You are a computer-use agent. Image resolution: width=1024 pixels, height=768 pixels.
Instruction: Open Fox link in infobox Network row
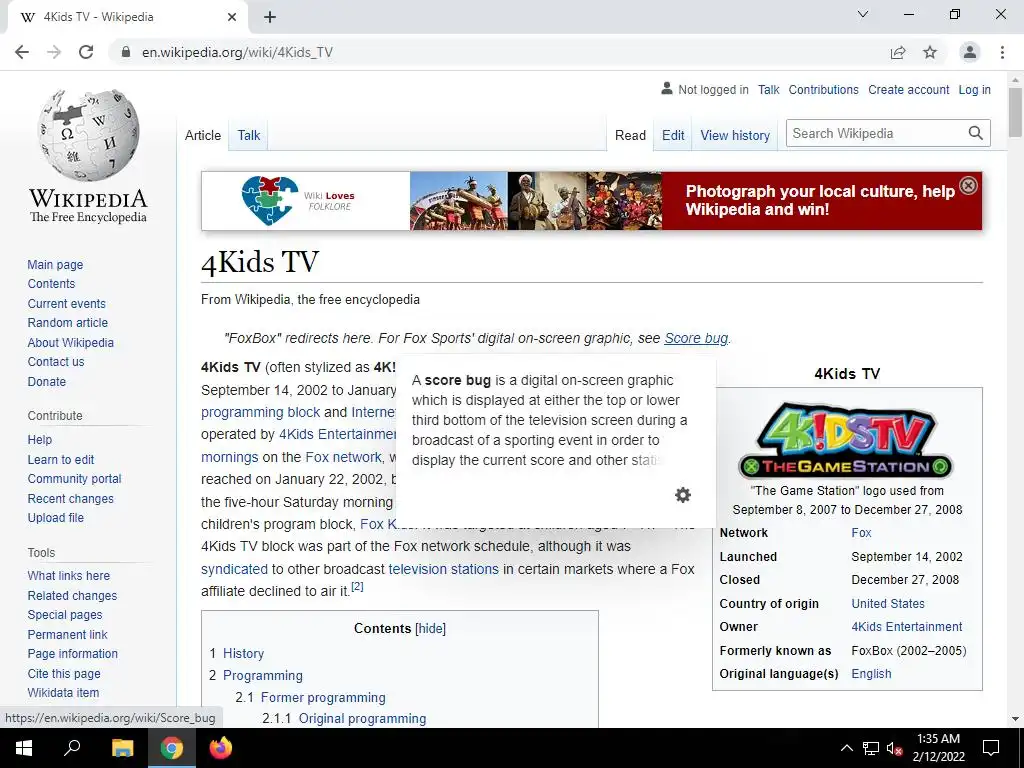pos(861,532)
